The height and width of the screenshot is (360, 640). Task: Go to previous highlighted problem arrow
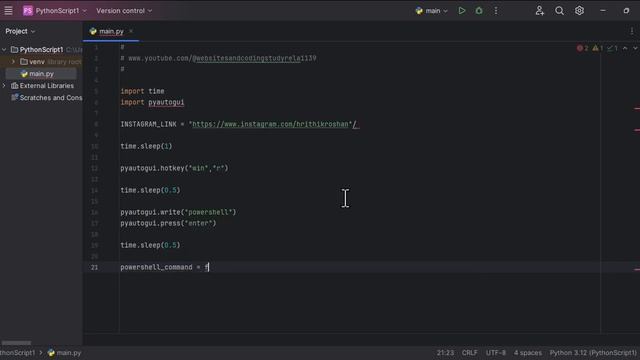coord(625,48)
